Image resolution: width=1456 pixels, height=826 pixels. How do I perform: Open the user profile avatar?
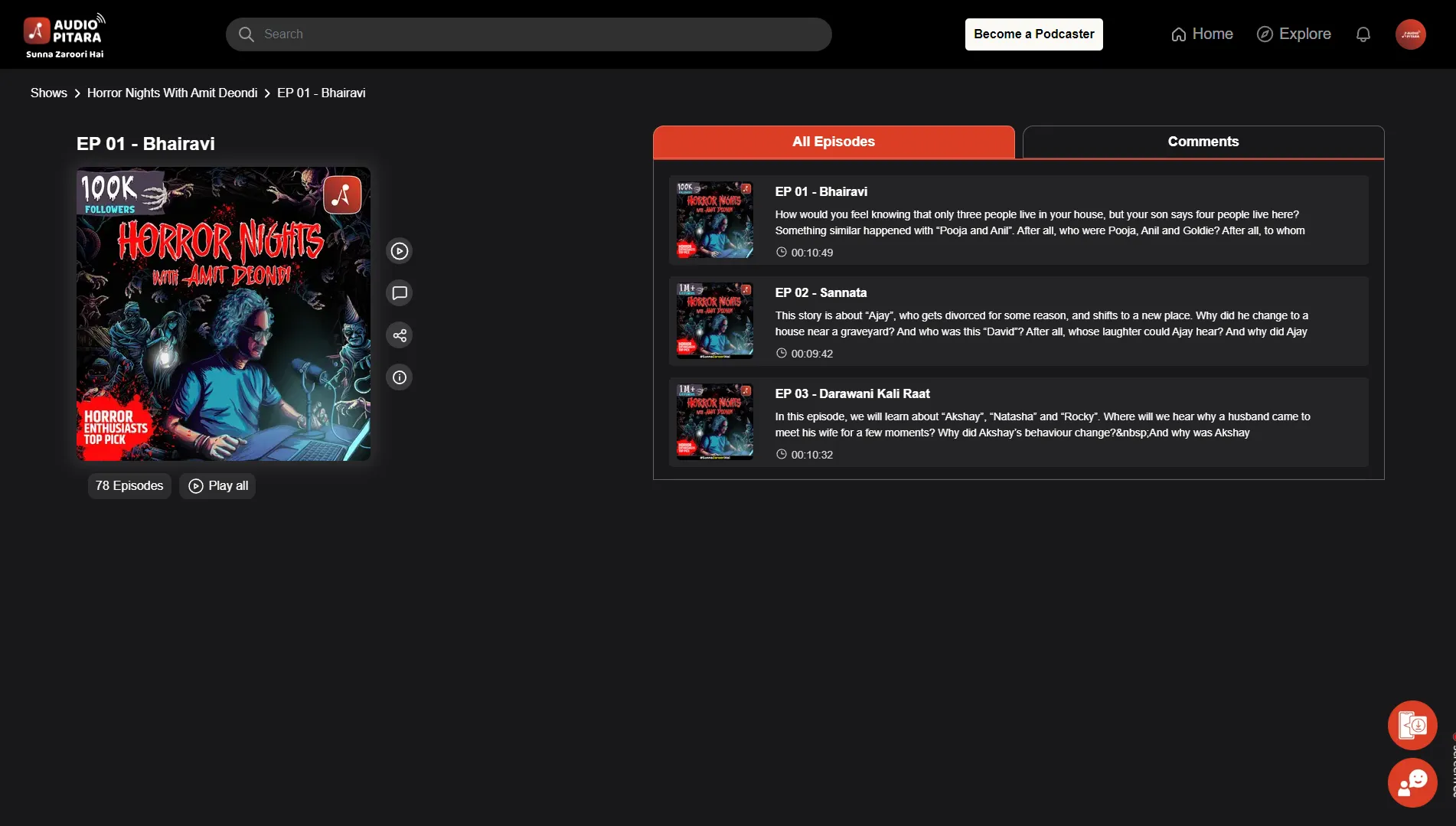[1410, 34]
